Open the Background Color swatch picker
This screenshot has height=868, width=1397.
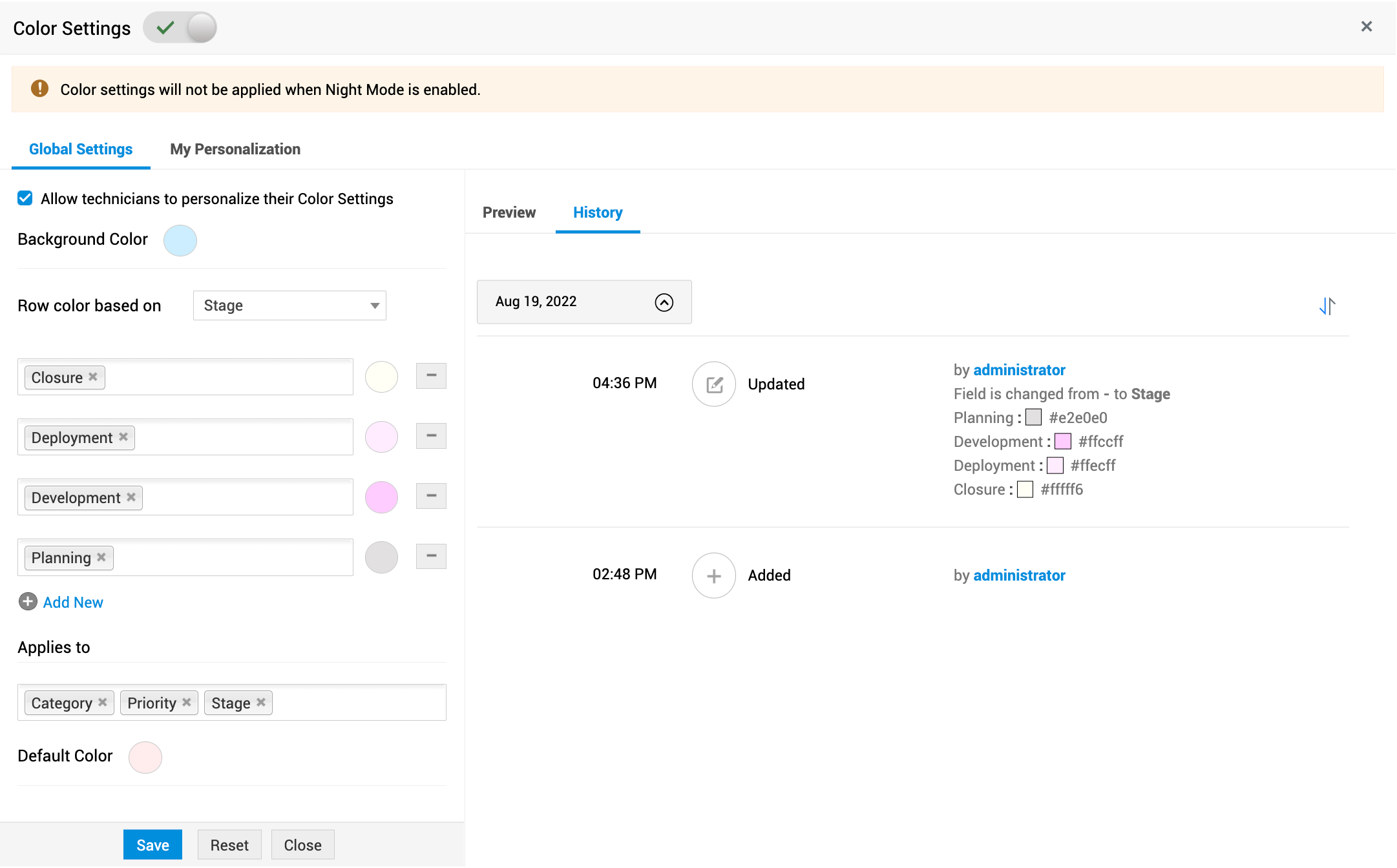pos(180,240)
